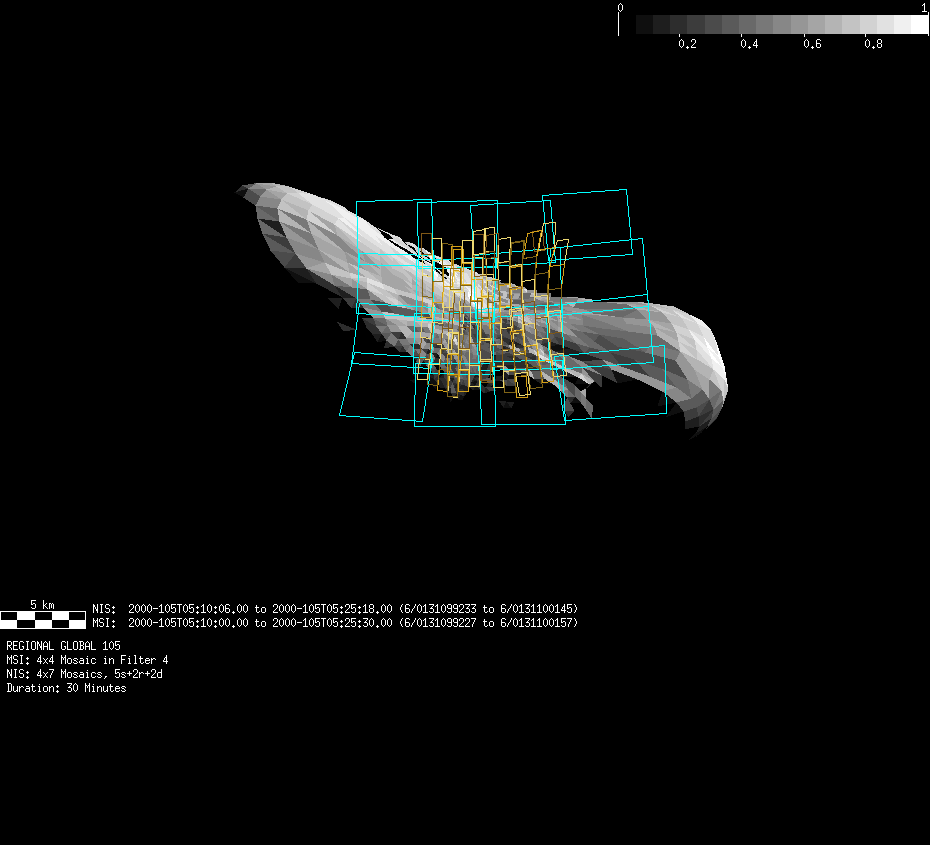Click the 0.4 tick label on grayscale bar
Image resolution: width=930 pixels, height=845 pixels.
point(749,45)
